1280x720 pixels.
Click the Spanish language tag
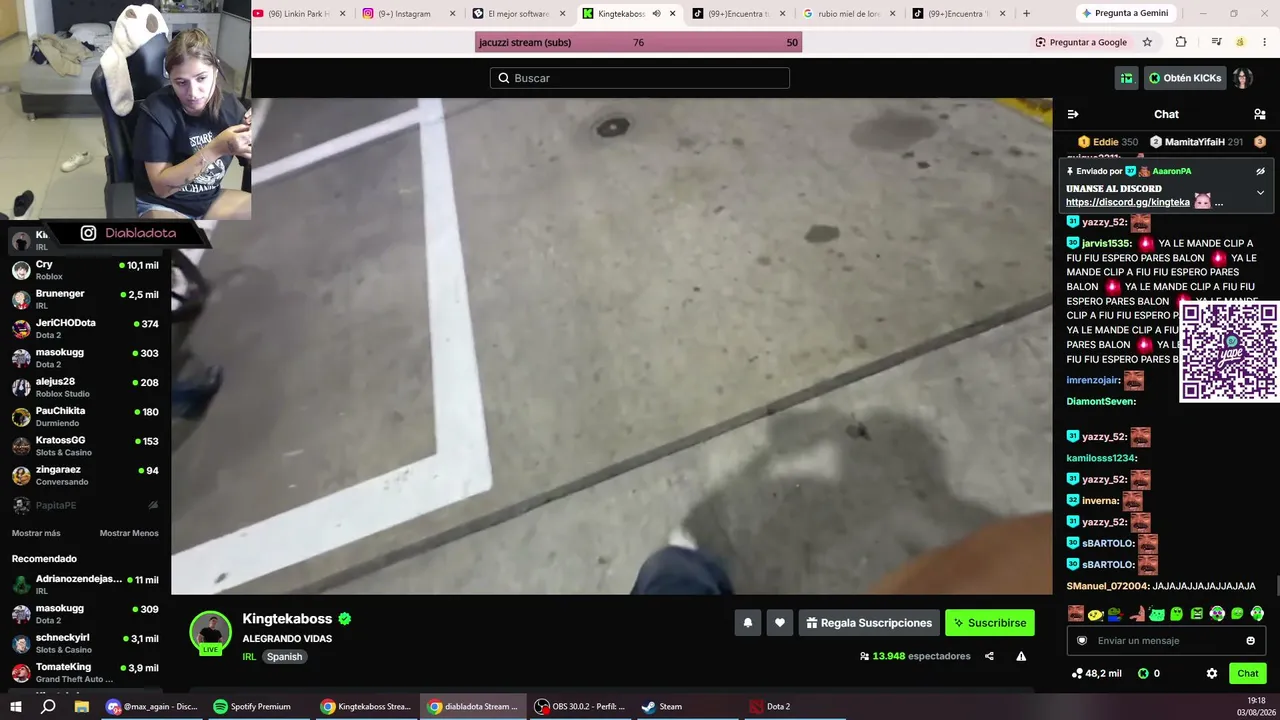(x=284, y=657)
